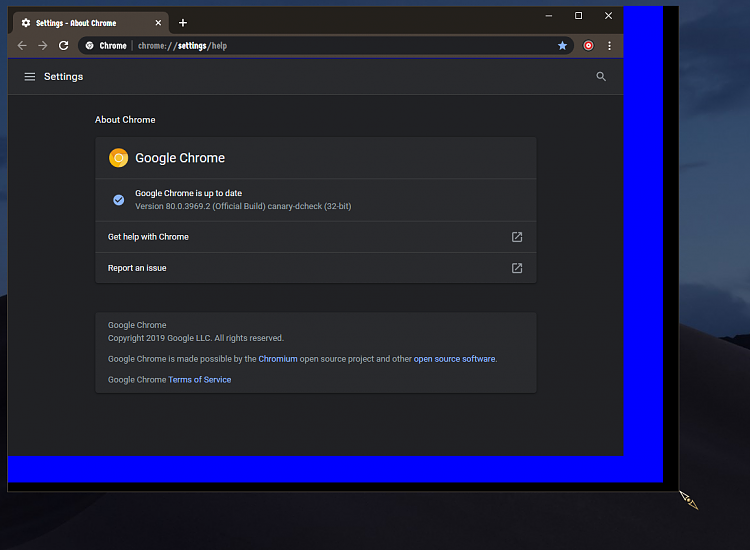Minimize the Chrome window
The image size is (750, 550).
coord(549,16)
